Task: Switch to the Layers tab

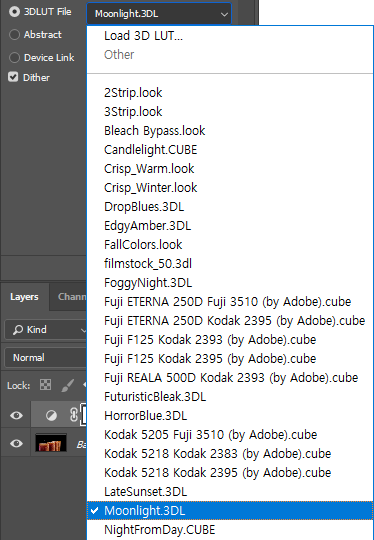Action: pos(24,297)
